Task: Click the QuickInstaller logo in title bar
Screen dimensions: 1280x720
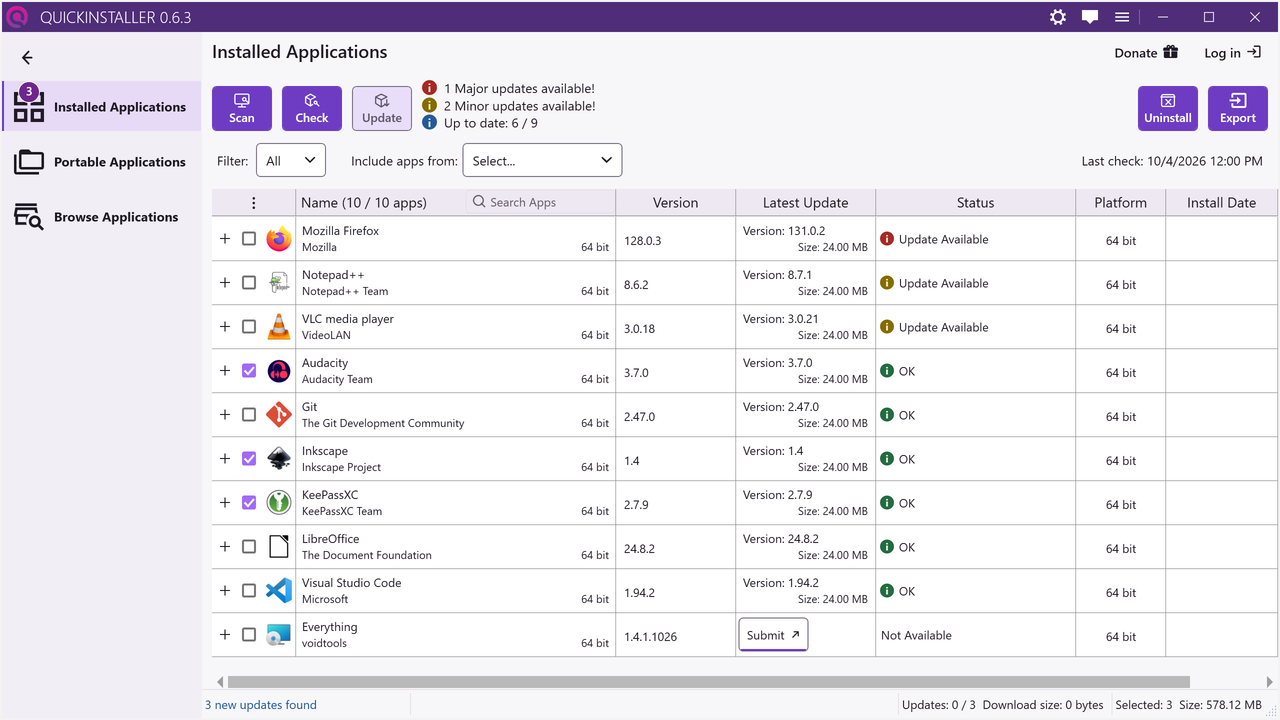Action: tap(16, 17)
